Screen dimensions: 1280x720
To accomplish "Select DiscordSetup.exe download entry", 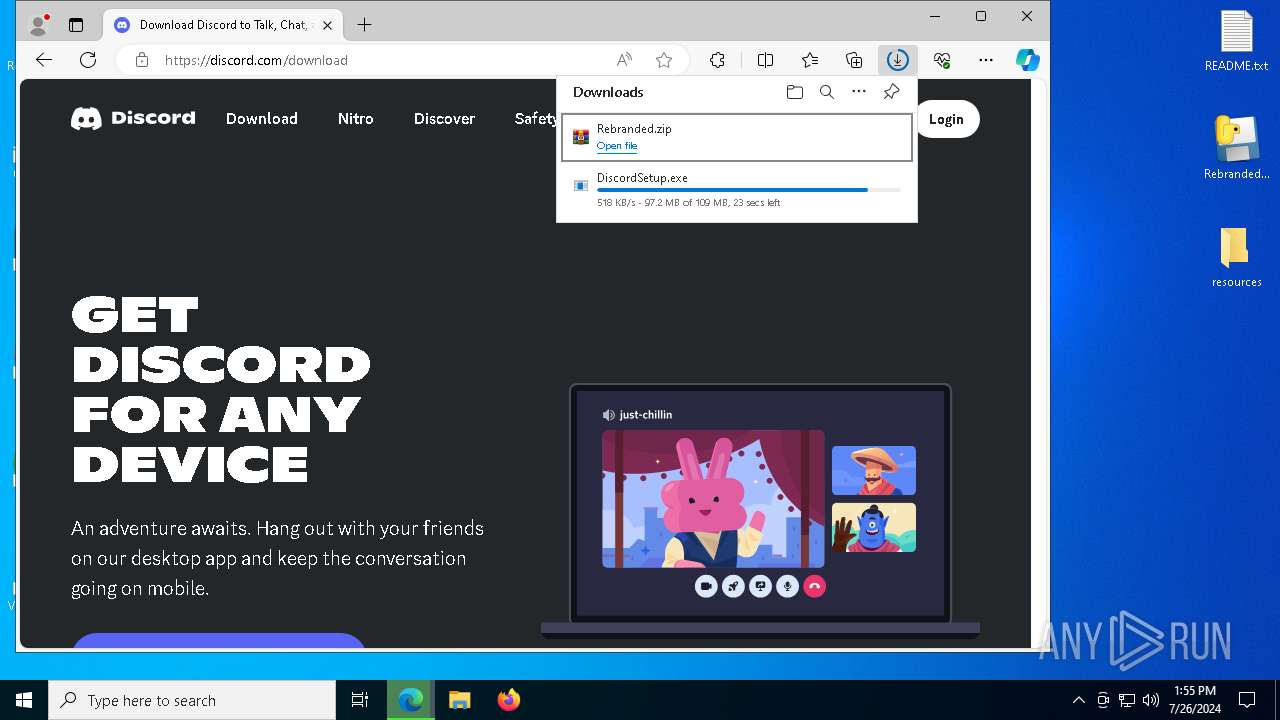I will click(x=737, y=190).
